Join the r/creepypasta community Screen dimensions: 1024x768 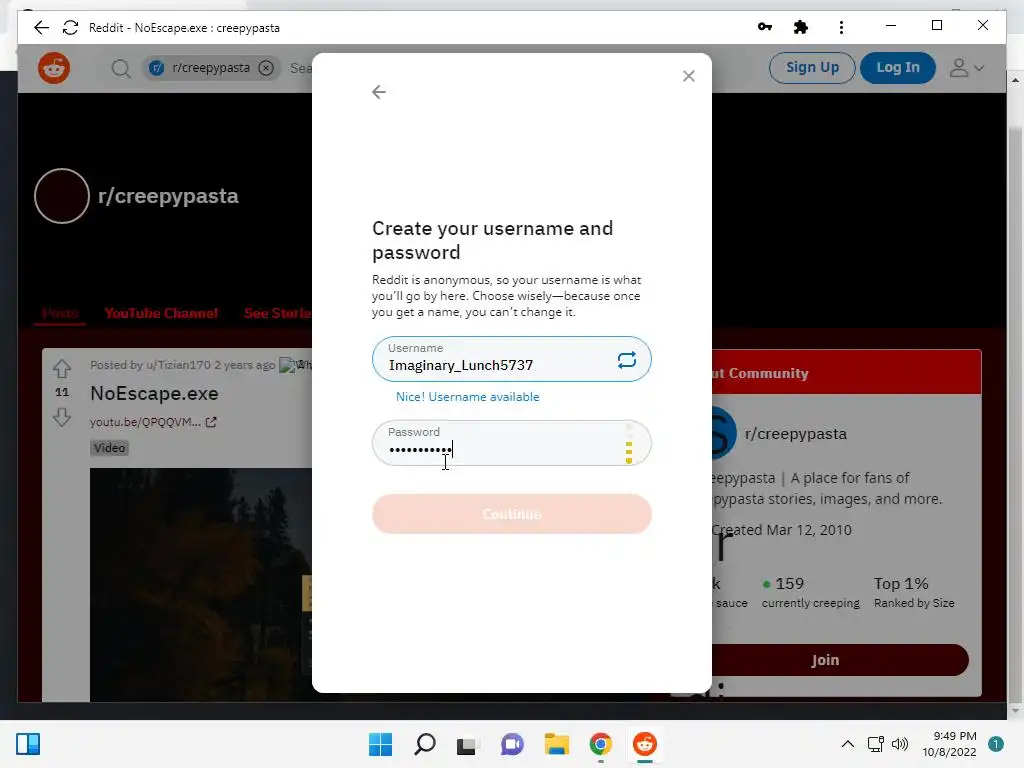pos(825,660)
